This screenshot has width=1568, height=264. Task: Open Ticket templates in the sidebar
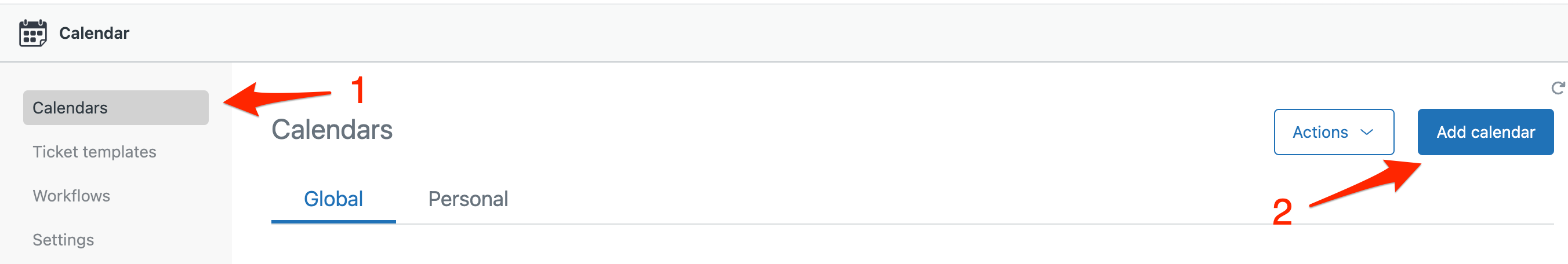[95, 152]
